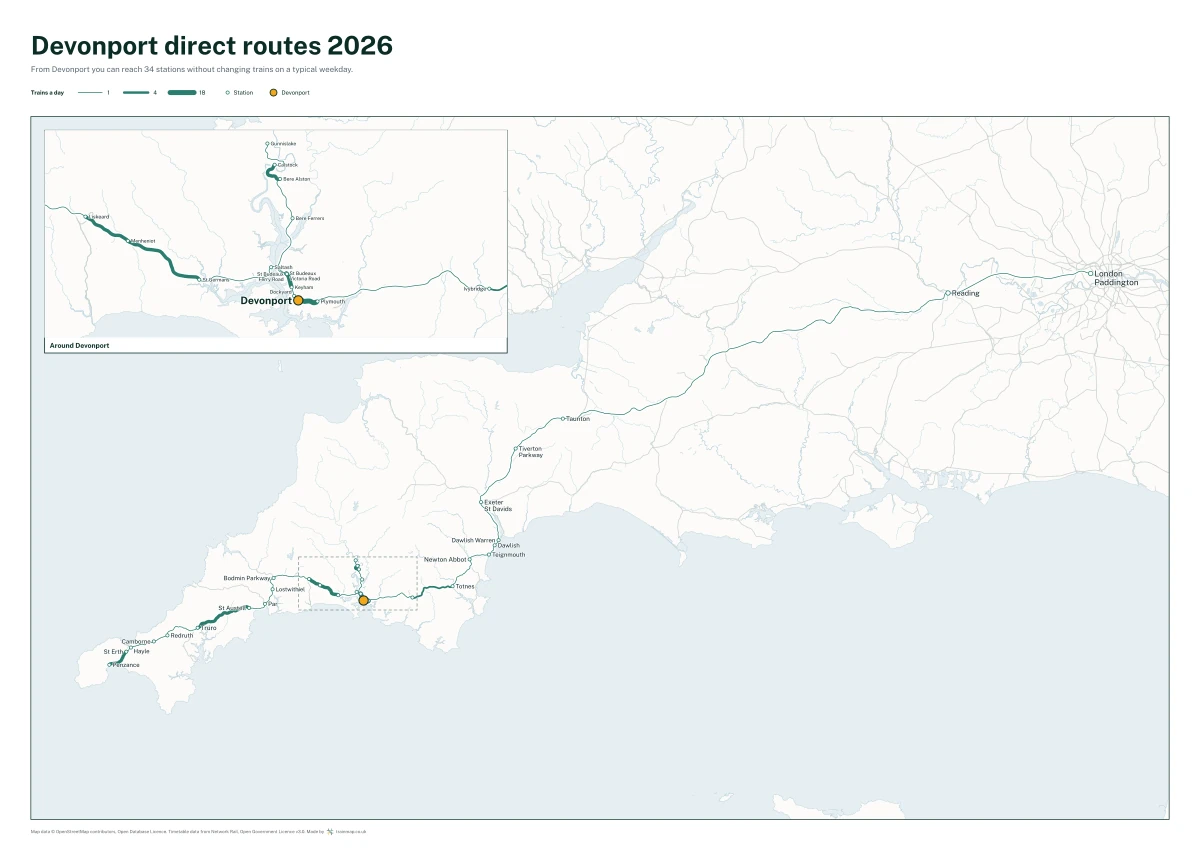Click the Dockyard station label
Screen dimensions: 1200x858
coord(280,292)
